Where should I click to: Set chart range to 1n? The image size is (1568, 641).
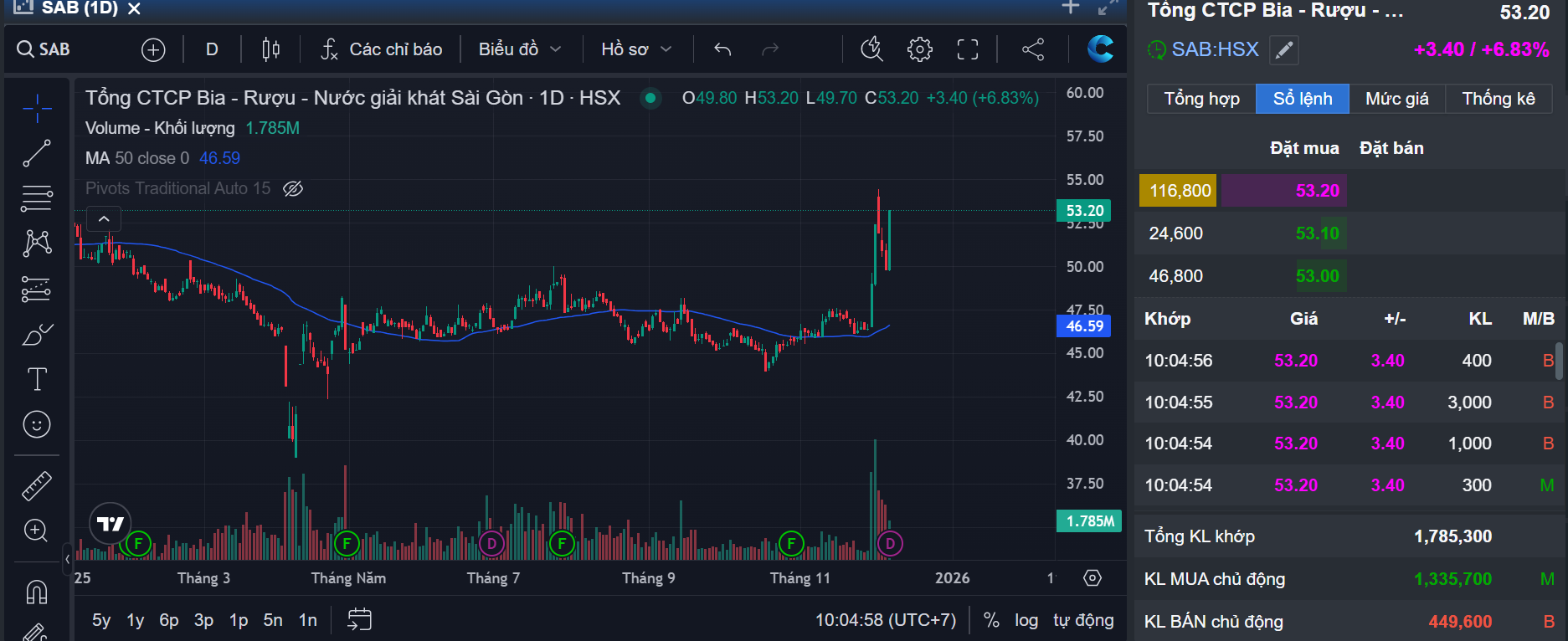point(308,620)
